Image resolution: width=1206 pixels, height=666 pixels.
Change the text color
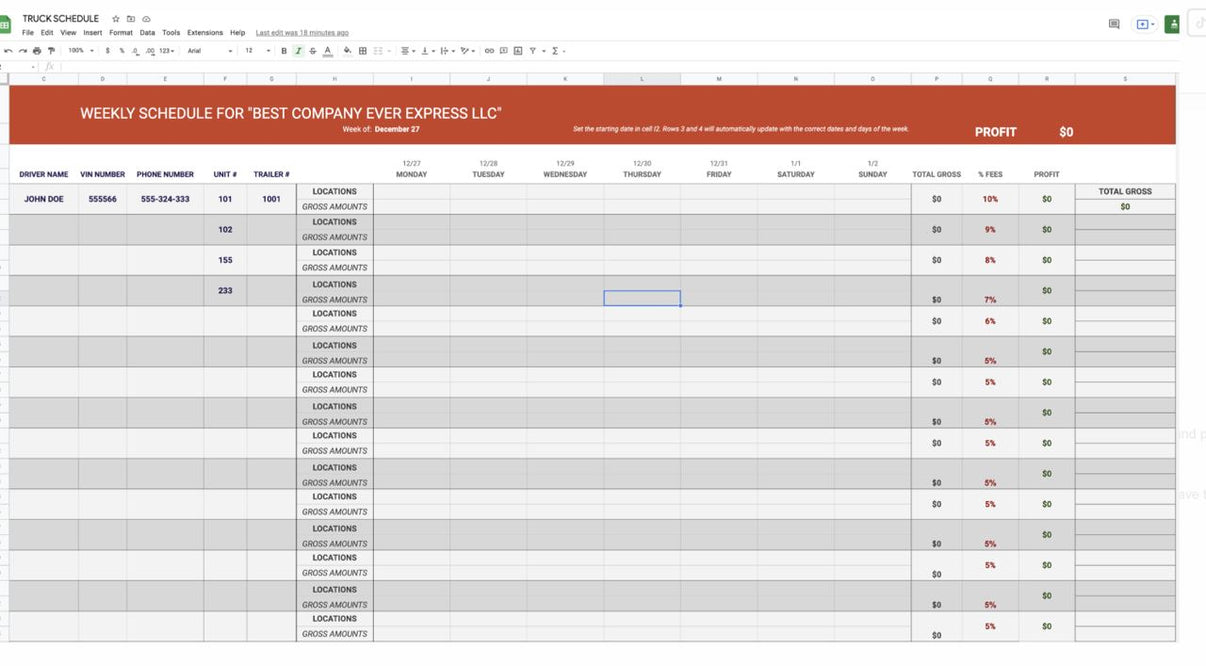tap(327, 50)
